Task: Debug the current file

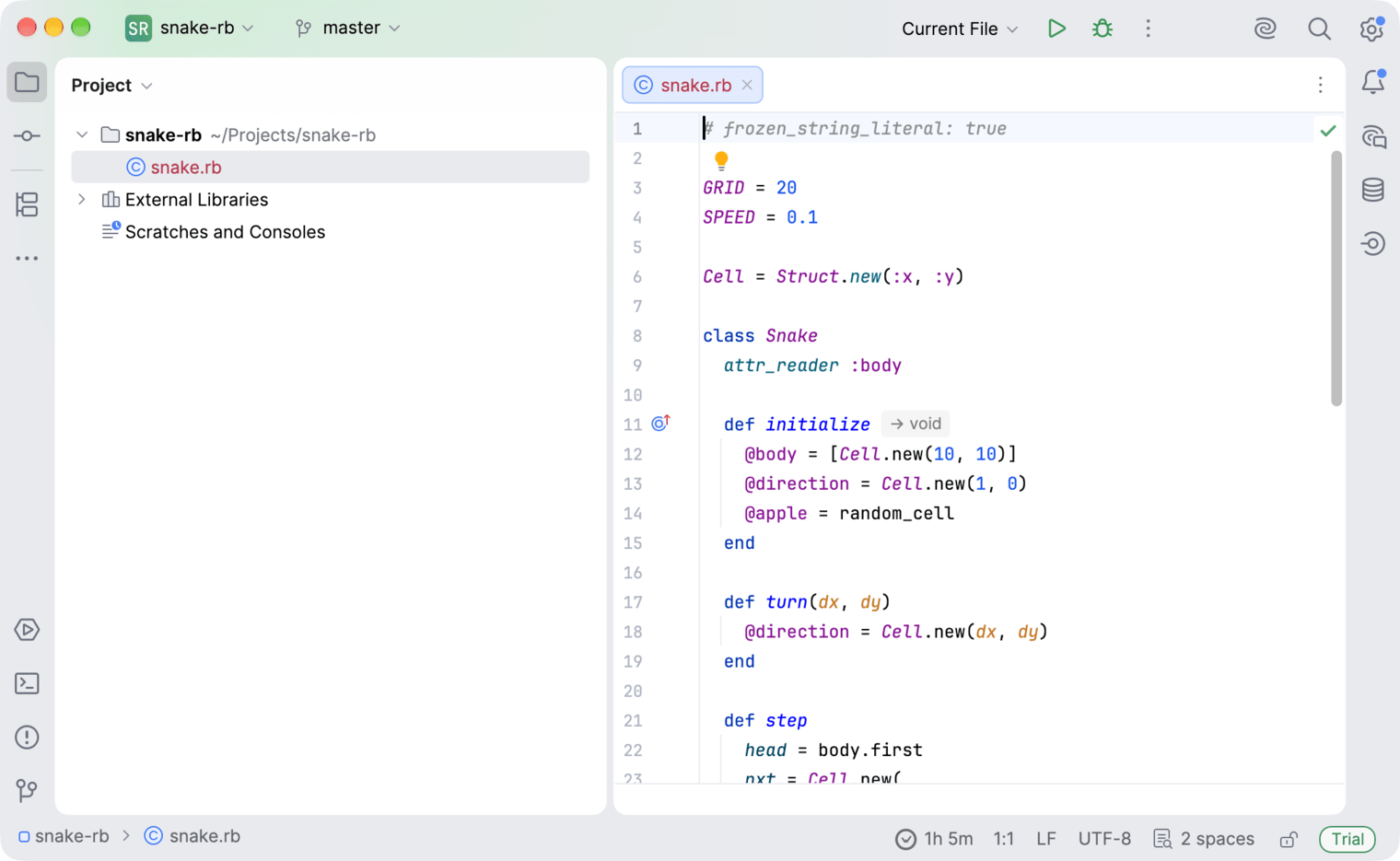Action: pos(1102,29)
